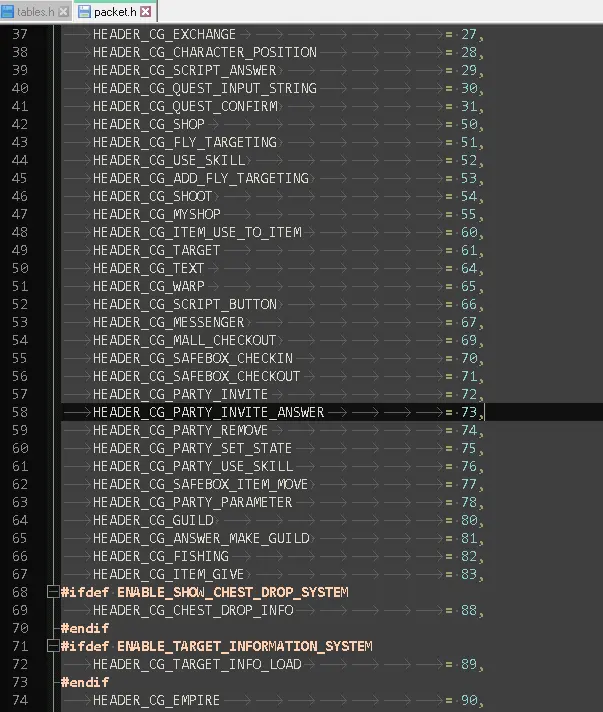Close the packet.h tab
Image resolution: width=603 pixels, height=712 pixels.
coord(146,12)
